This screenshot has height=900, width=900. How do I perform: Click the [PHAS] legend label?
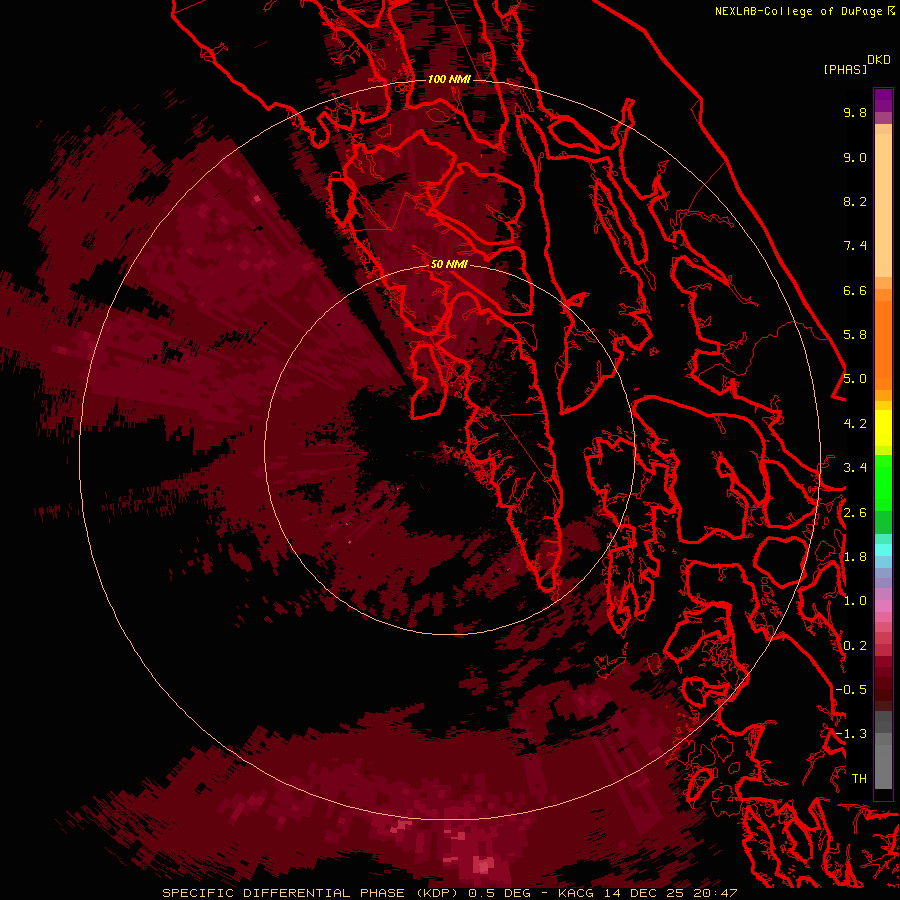845,70
